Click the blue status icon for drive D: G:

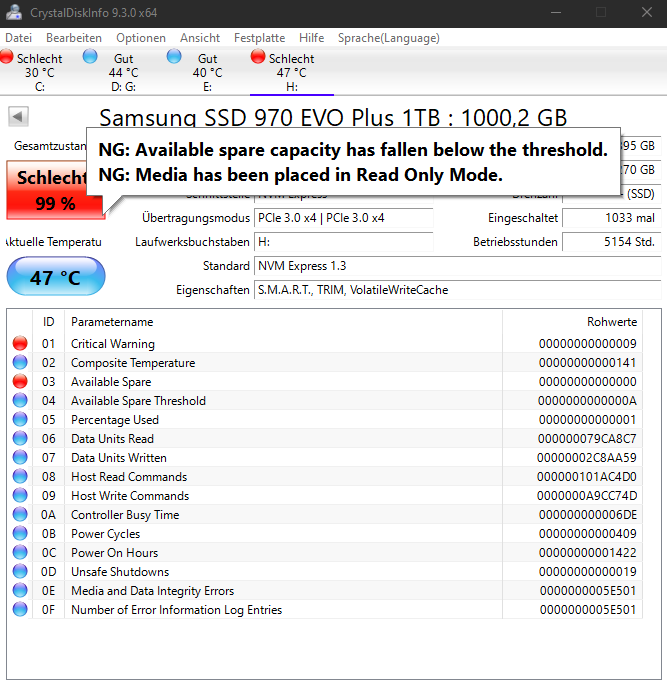click(90, 57)
